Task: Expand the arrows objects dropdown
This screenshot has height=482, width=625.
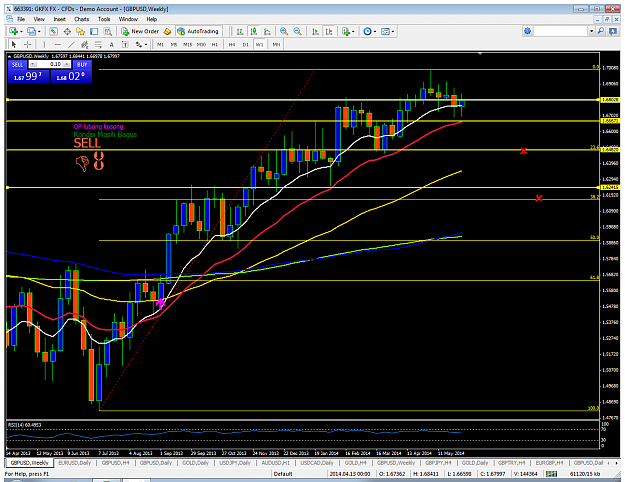Action: click(x=146, y=45)
